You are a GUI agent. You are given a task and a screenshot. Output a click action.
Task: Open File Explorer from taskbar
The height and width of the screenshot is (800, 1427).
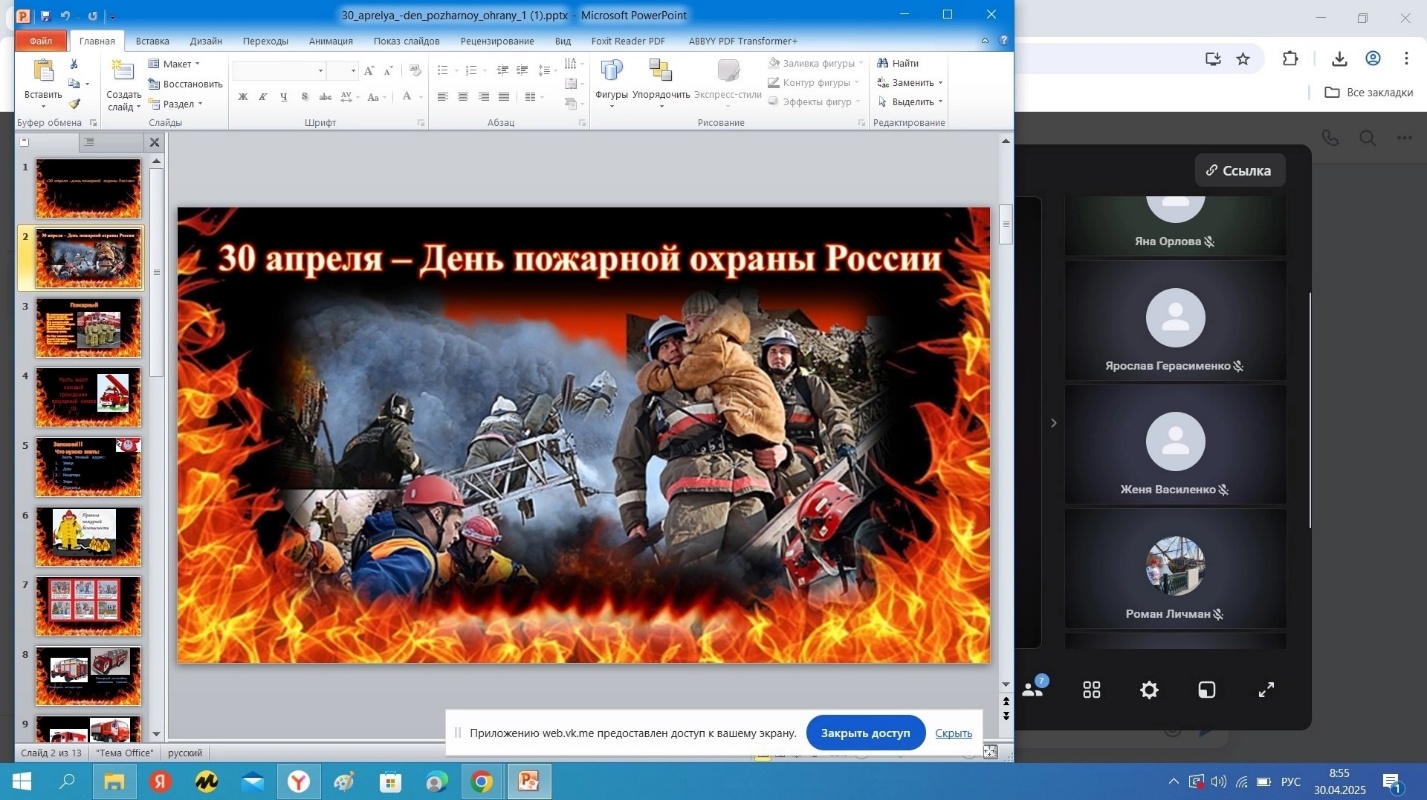(114, 782)
